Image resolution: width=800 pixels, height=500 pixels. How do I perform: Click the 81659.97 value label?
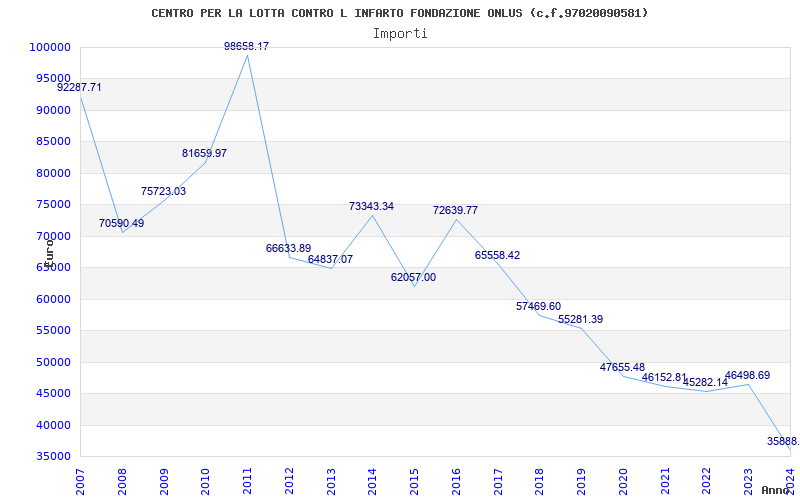(x=205, y=153)
